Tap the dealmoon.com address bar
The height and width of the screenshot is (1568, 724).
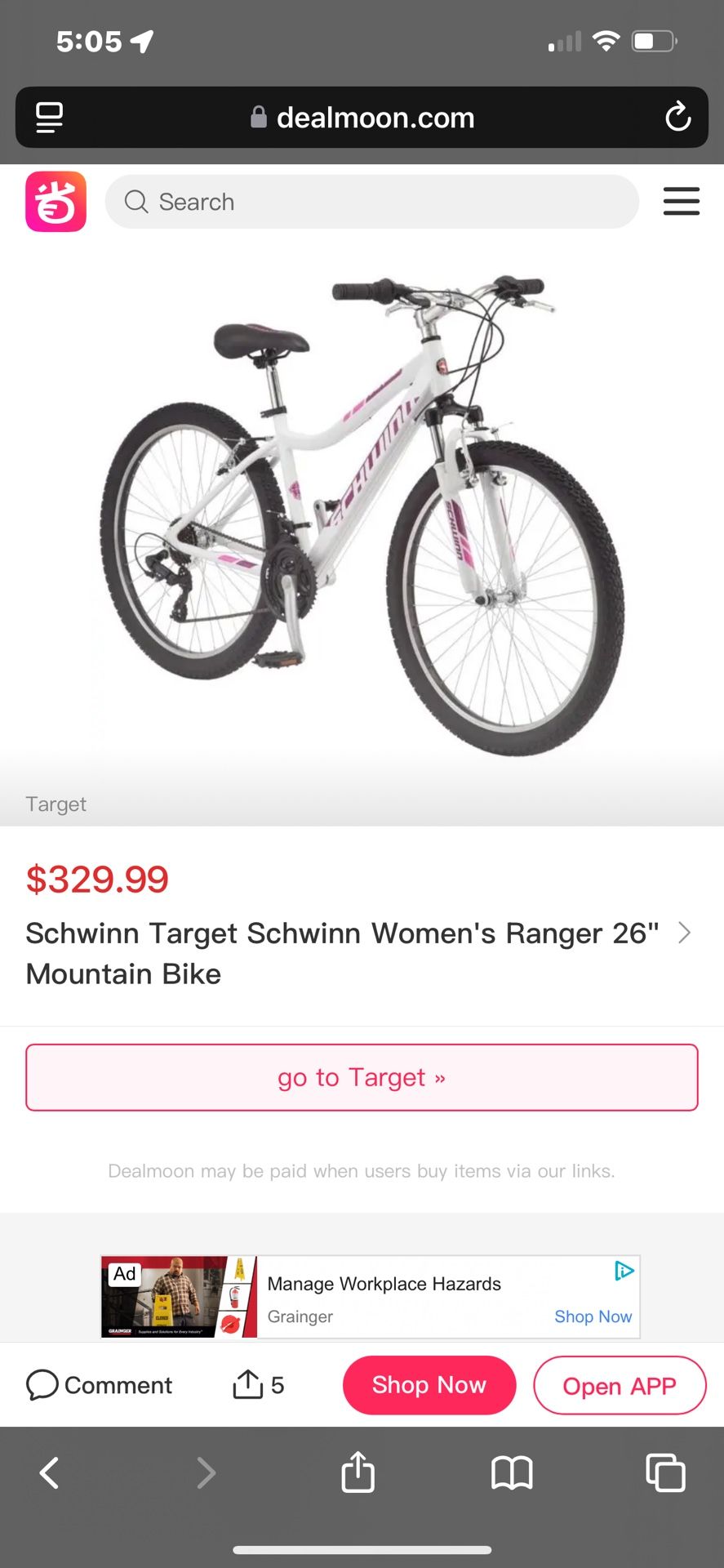click(x=362, y=118)
